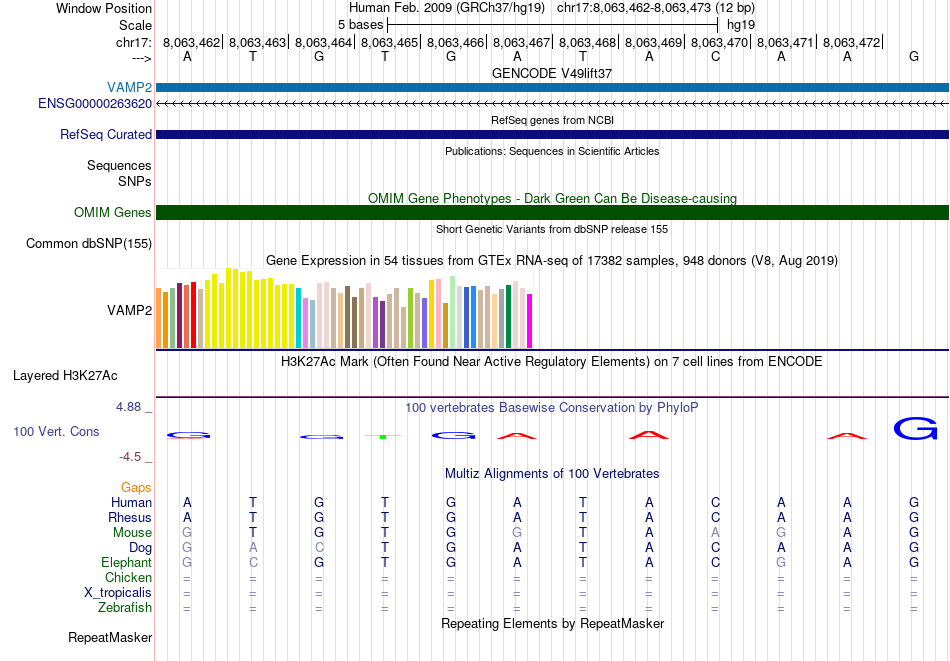
Task: Click the light-blue VAMP2 GENCODE gene bar
Action: click(552, 88)
